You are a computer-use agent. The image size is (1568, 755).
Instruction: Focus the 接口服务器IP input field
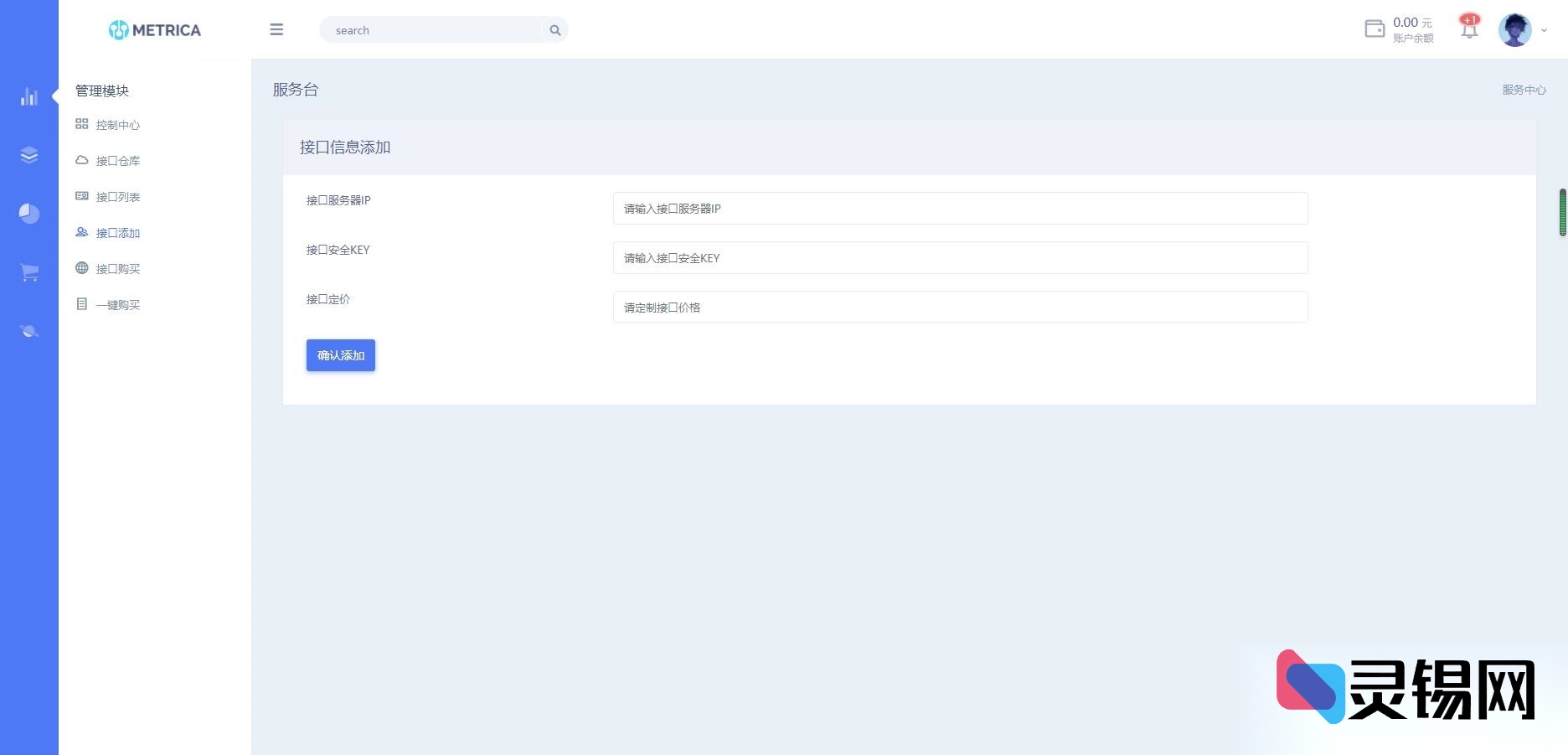click(960, 209)
